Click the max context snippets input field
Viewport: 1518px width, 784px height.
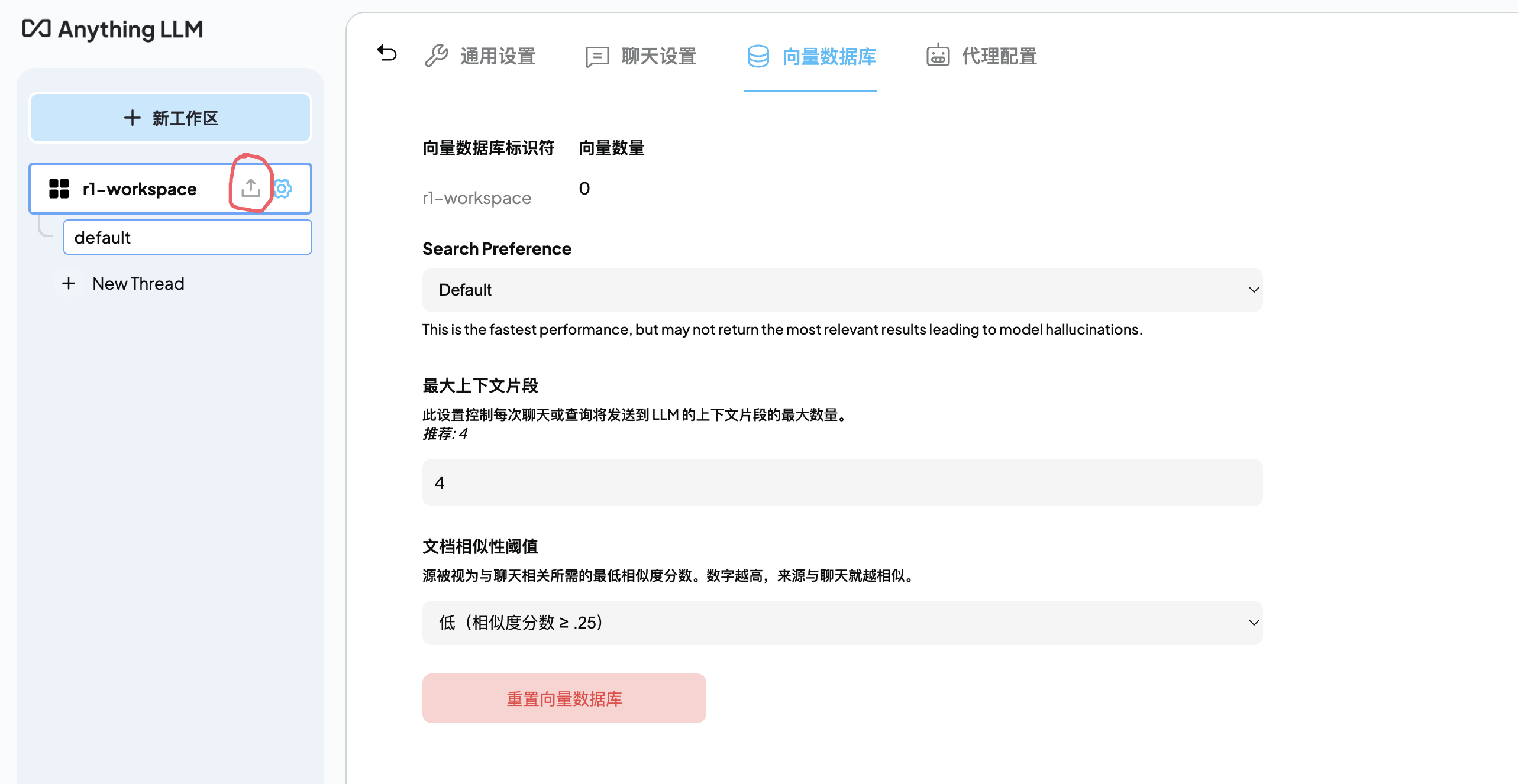[x=842, y=482]
